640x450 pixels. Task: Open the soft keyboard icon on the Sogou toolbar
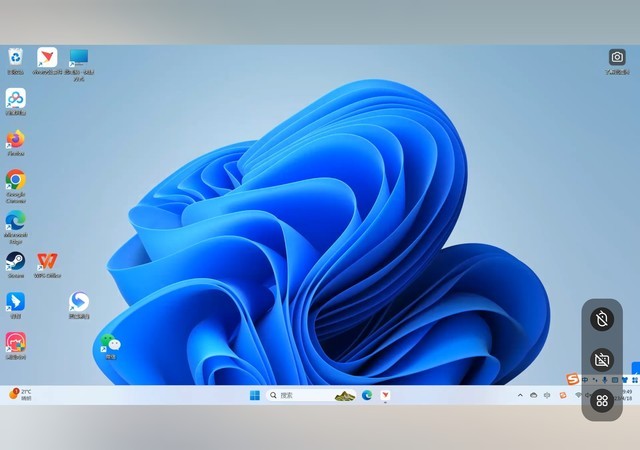click(x=615, y=380)
